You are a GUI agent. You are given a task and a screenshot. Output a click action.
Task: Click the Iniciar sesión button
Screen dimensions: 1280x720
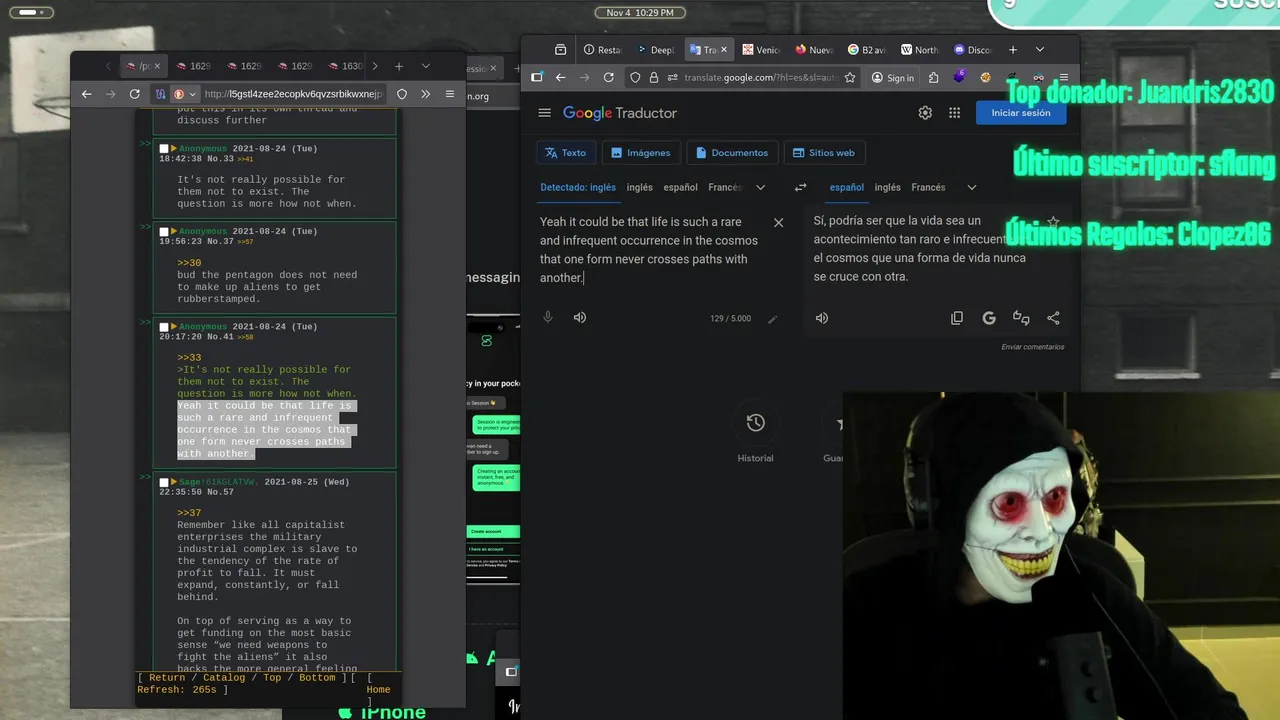1021,113
